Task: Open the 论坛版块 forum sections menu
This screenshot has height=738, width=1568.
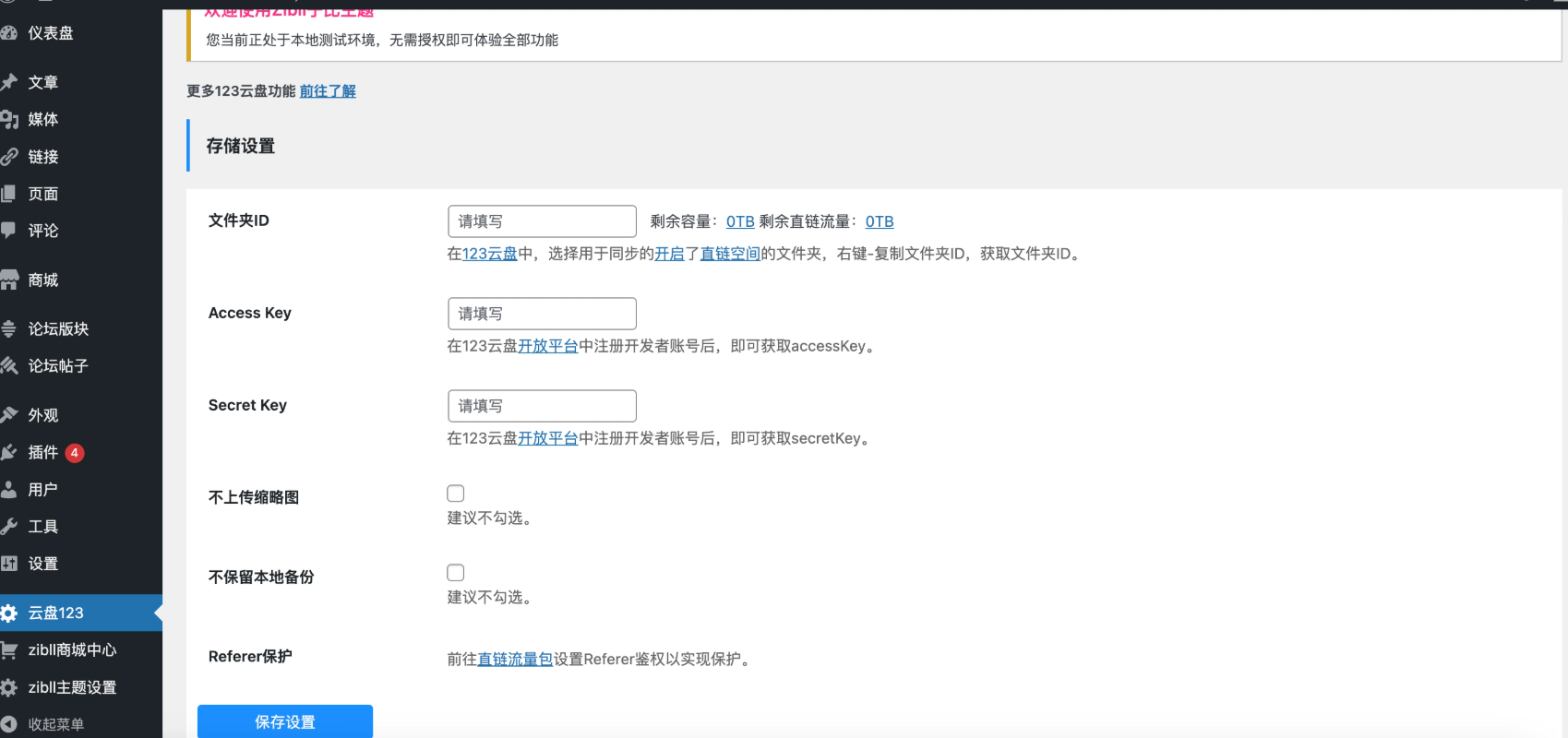Action: (x=58, y=328)
